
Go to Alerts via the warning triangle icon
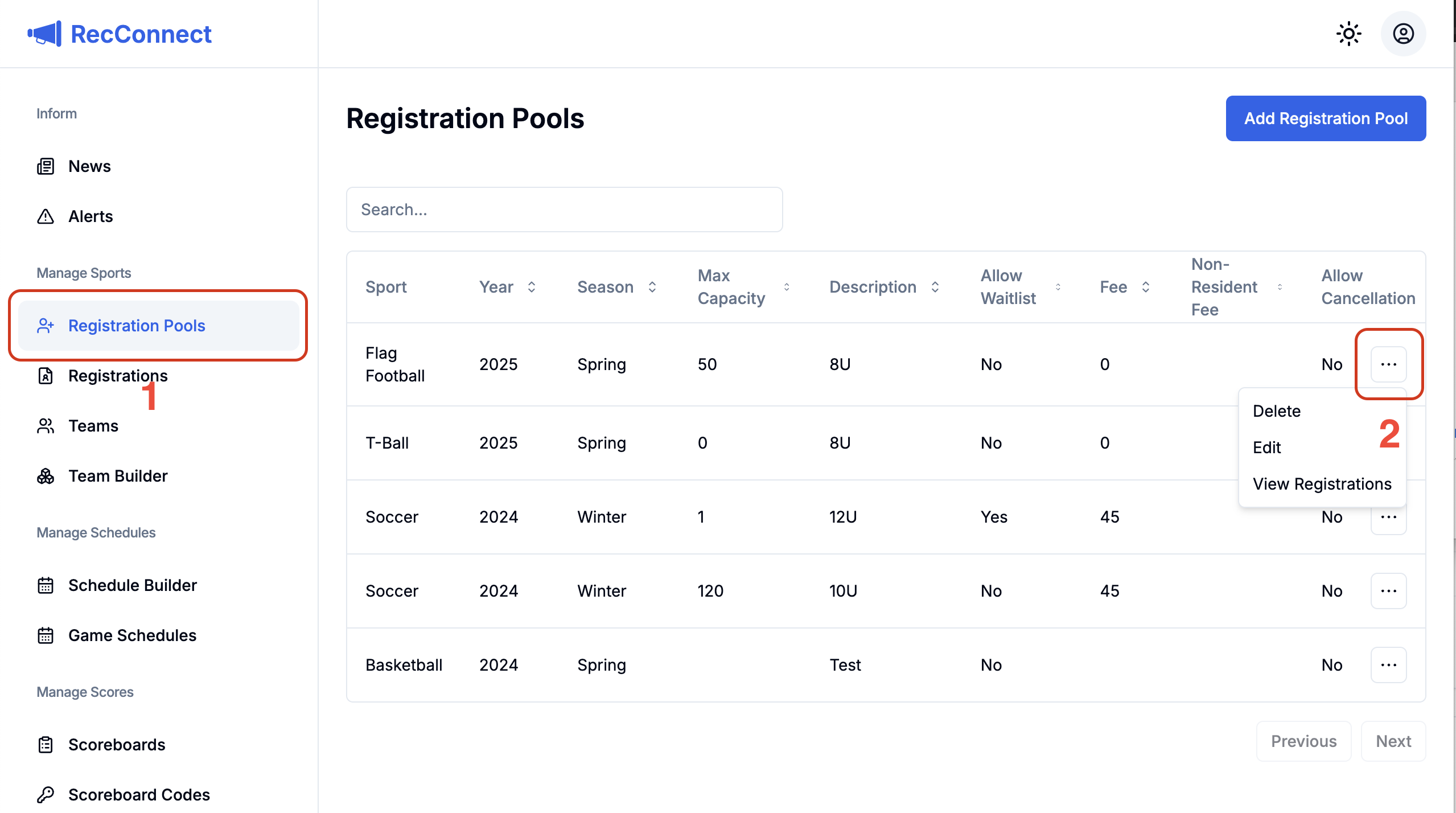(46, 216)
